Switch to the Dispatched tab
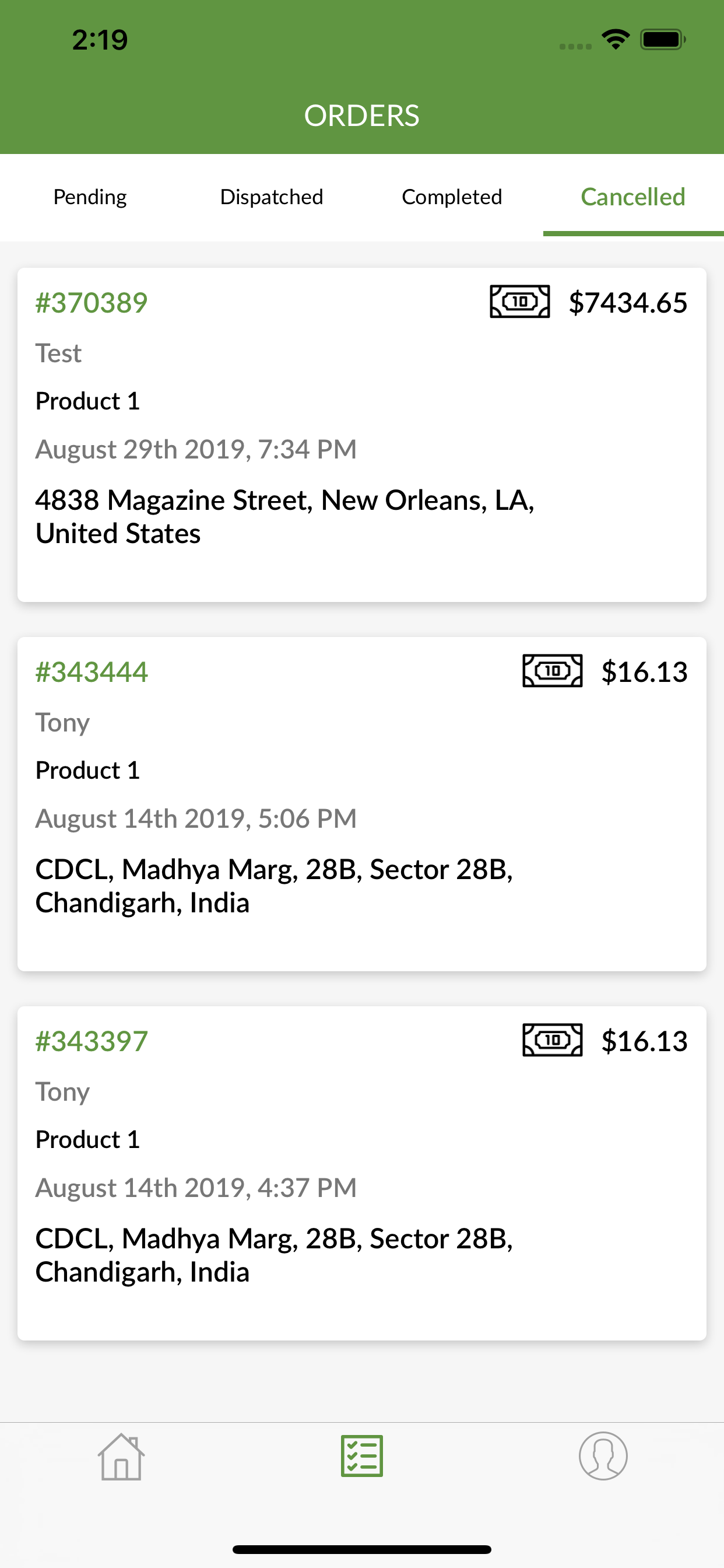 coord(271,197)
